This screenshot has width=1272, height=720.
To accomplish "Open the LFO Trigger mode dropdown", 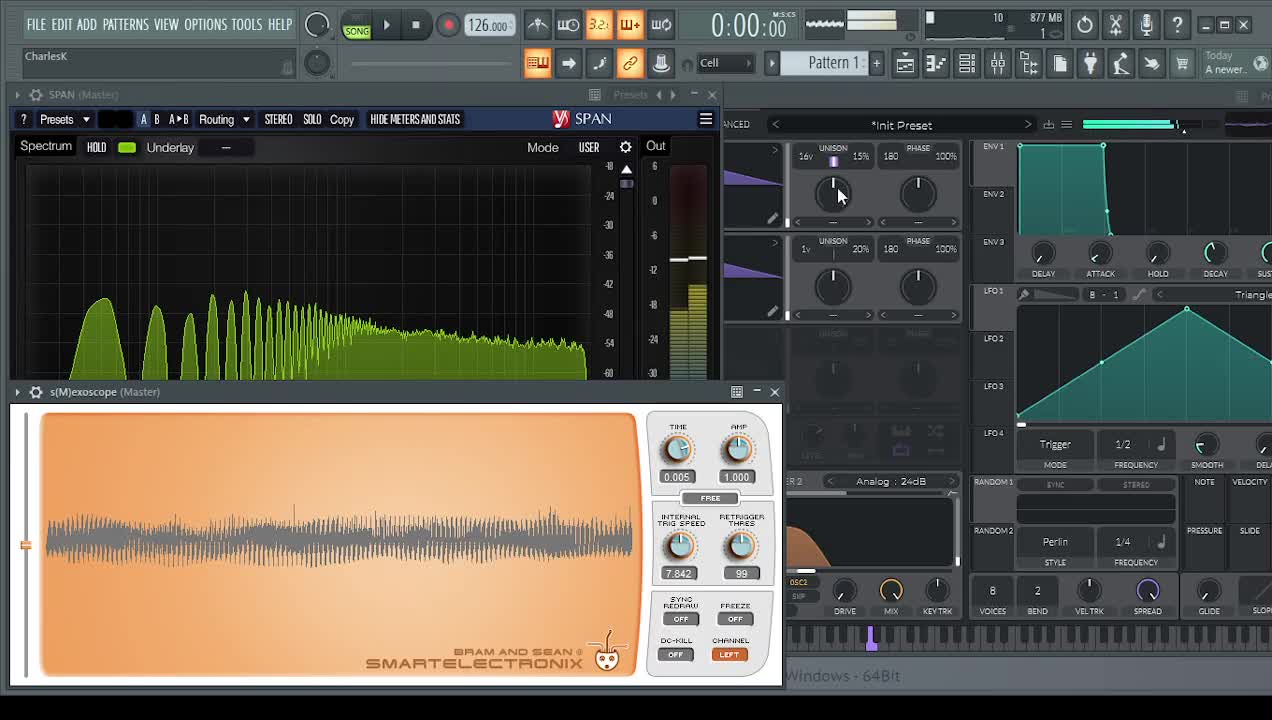I will click(x=1055, y=444).
